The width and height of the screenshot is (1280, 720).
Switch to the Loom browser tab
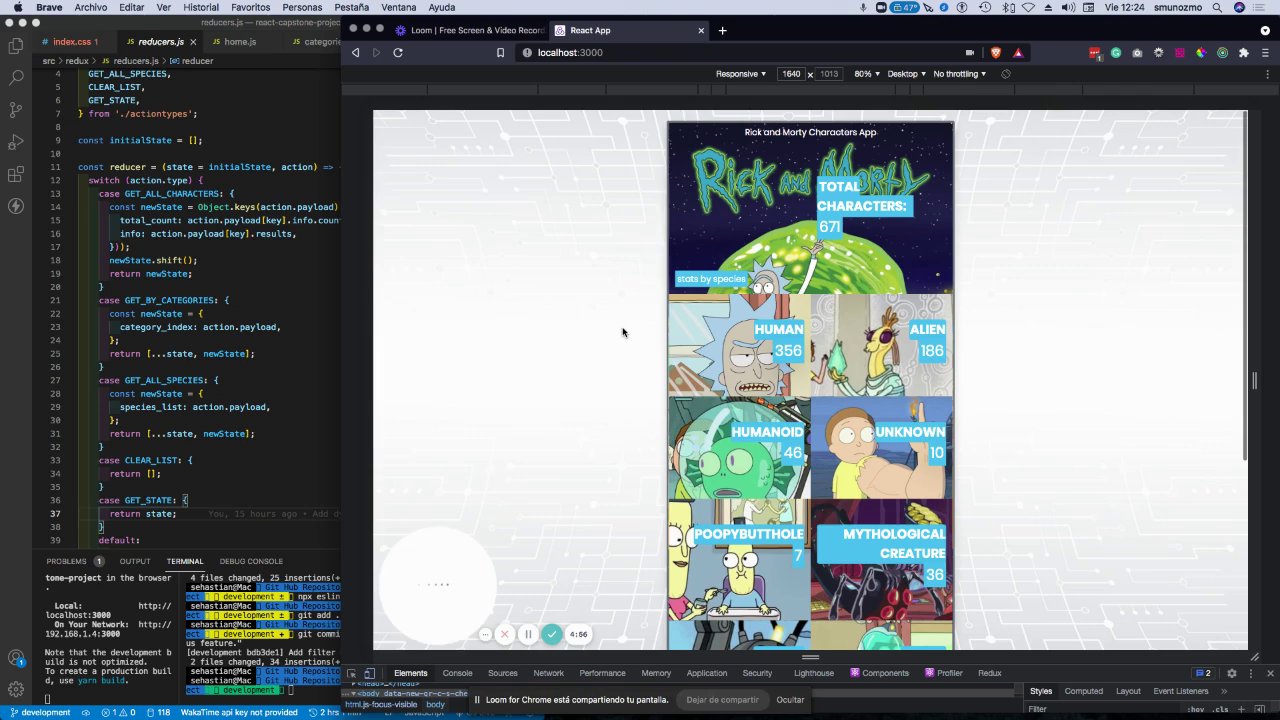(x=469, y=30)
